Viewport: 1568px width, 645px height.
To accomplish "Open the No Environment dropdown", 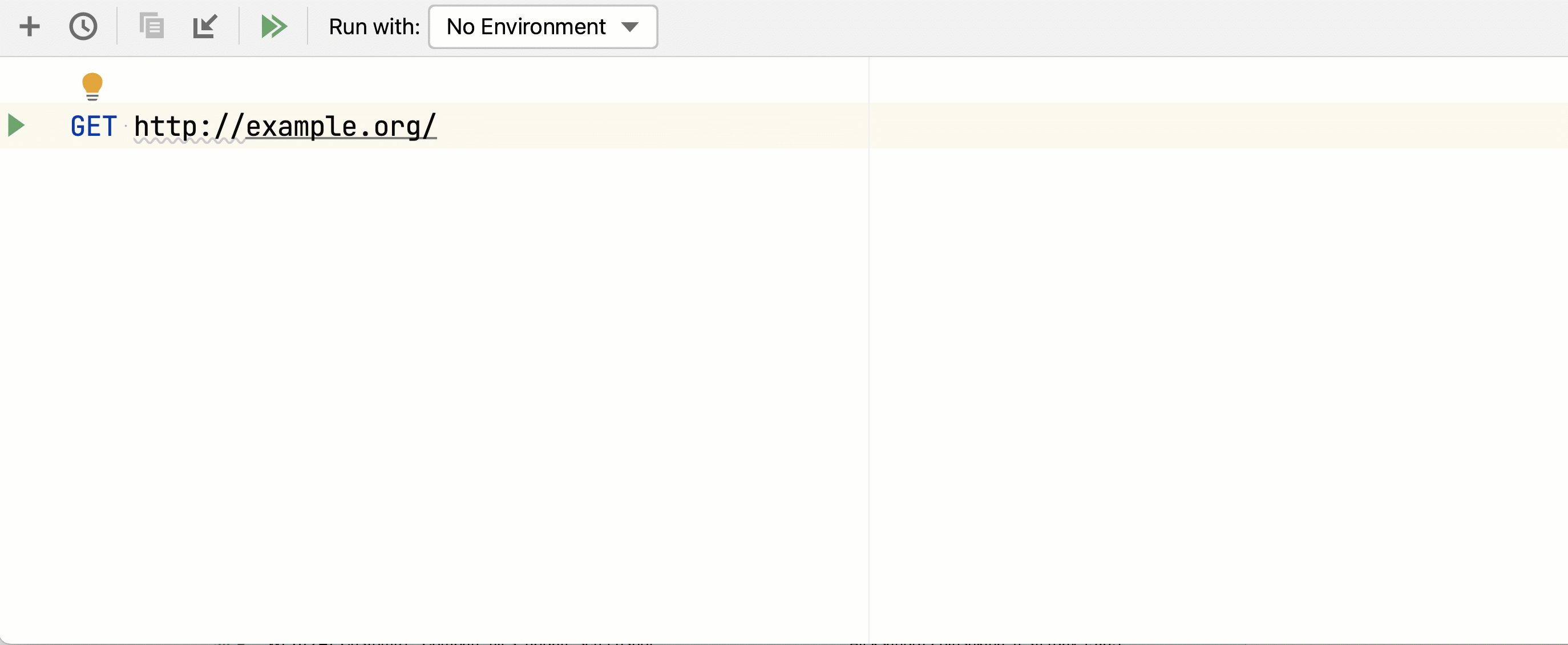I will click(x=526, y=27).
